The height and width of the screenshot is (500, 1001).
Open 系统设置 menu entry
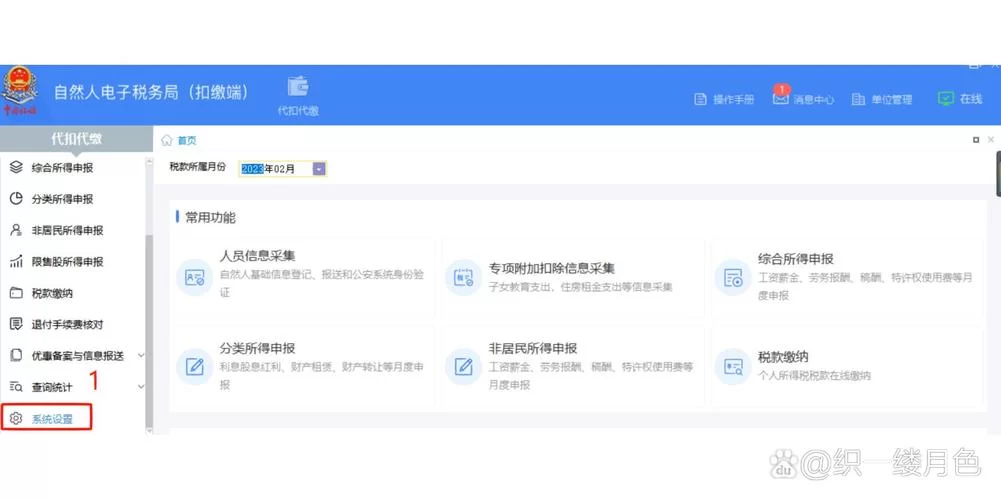pyautogui.click(x=47, y=417)
